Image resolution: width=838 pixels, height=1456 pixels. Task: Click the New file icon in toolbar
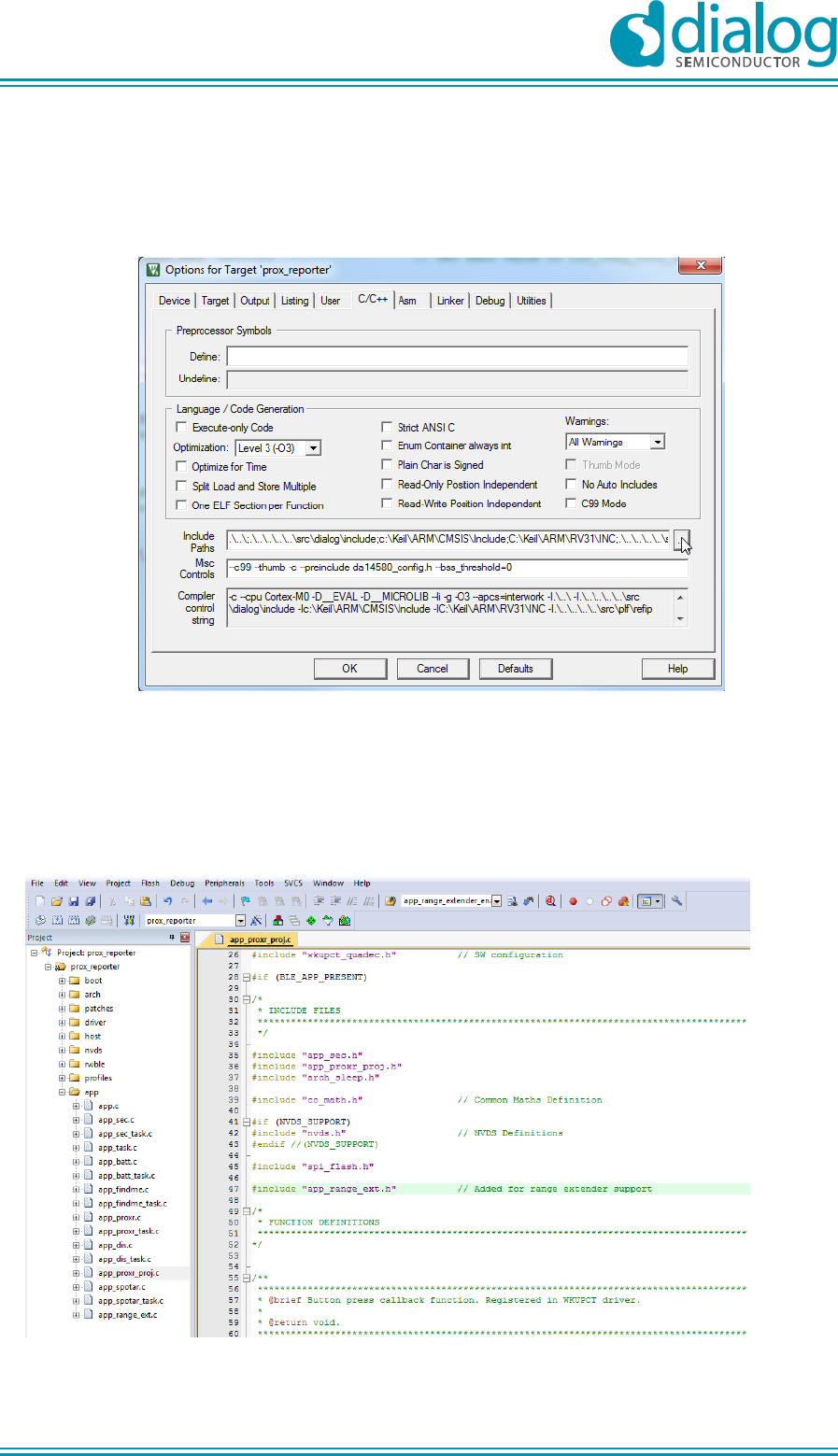40,901
